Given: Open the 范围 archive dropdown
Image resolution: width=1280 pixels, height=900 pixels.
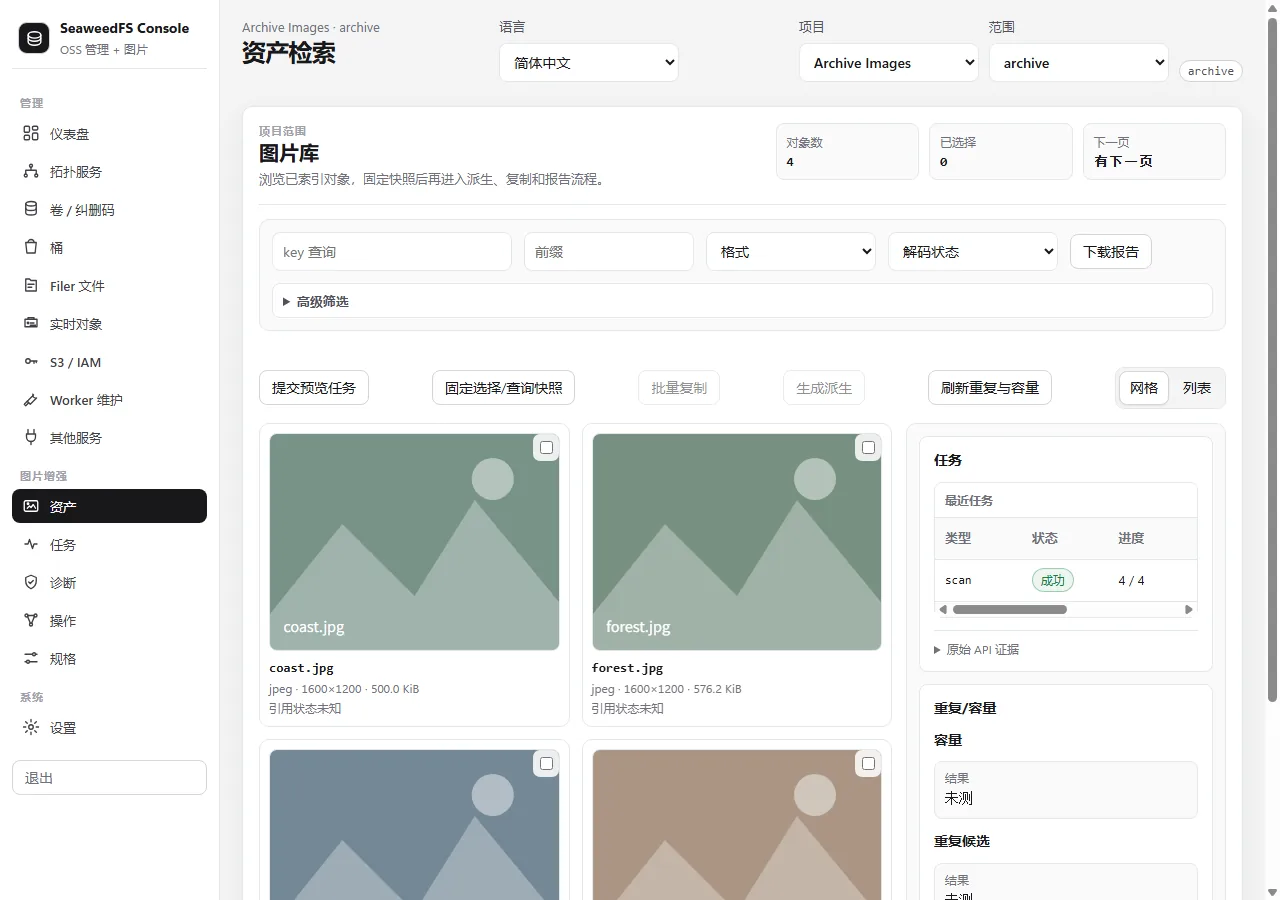Looking at the screenshot, I should click(x=1079, y=63).
